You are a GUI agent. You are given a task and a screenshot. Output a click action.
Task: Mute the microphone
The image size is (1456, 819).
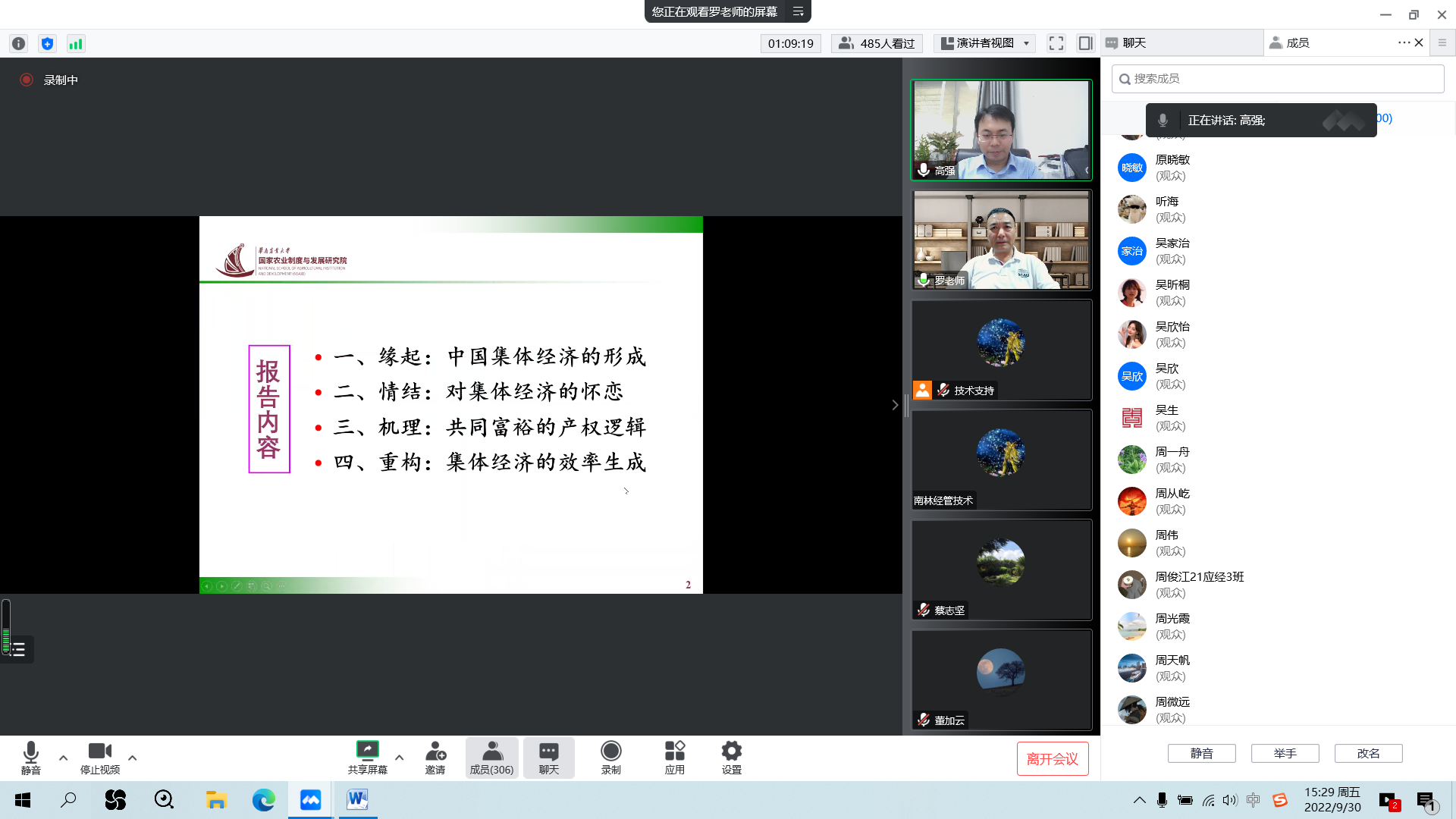(30, 758)
